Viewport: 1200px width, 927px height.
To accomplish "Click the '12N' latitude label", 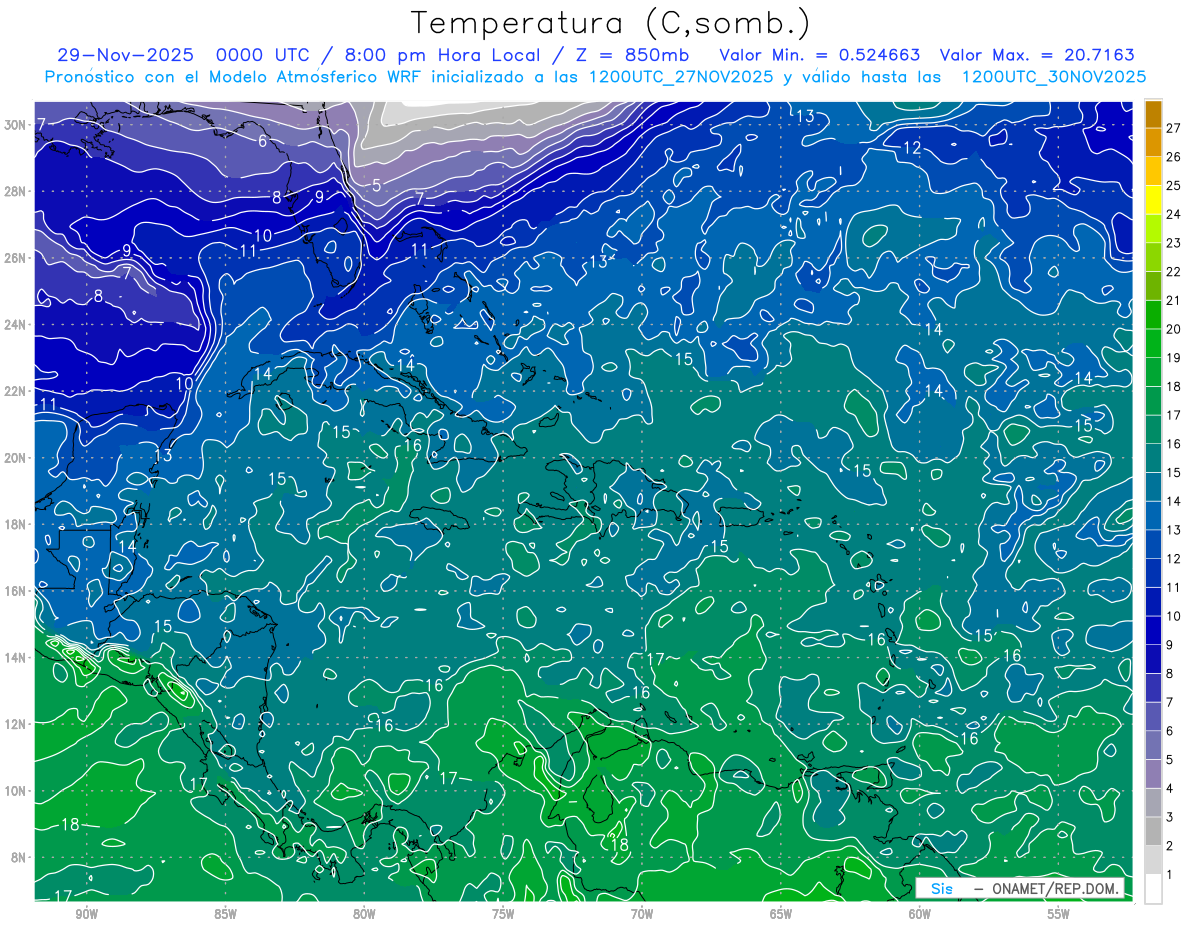I will pyautogui.click(x=16, y=724).
